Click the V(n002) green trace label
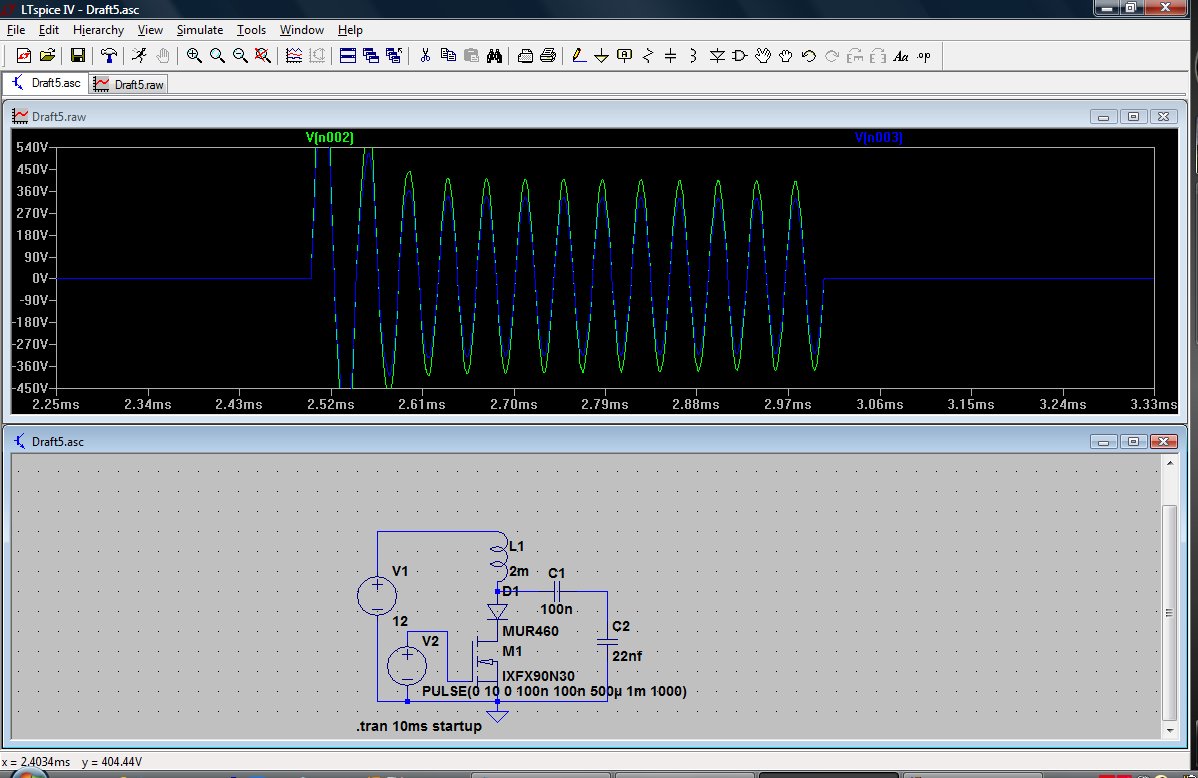Image resolution: width=1198 pixels, height=778 pixels. coord(330,138)
